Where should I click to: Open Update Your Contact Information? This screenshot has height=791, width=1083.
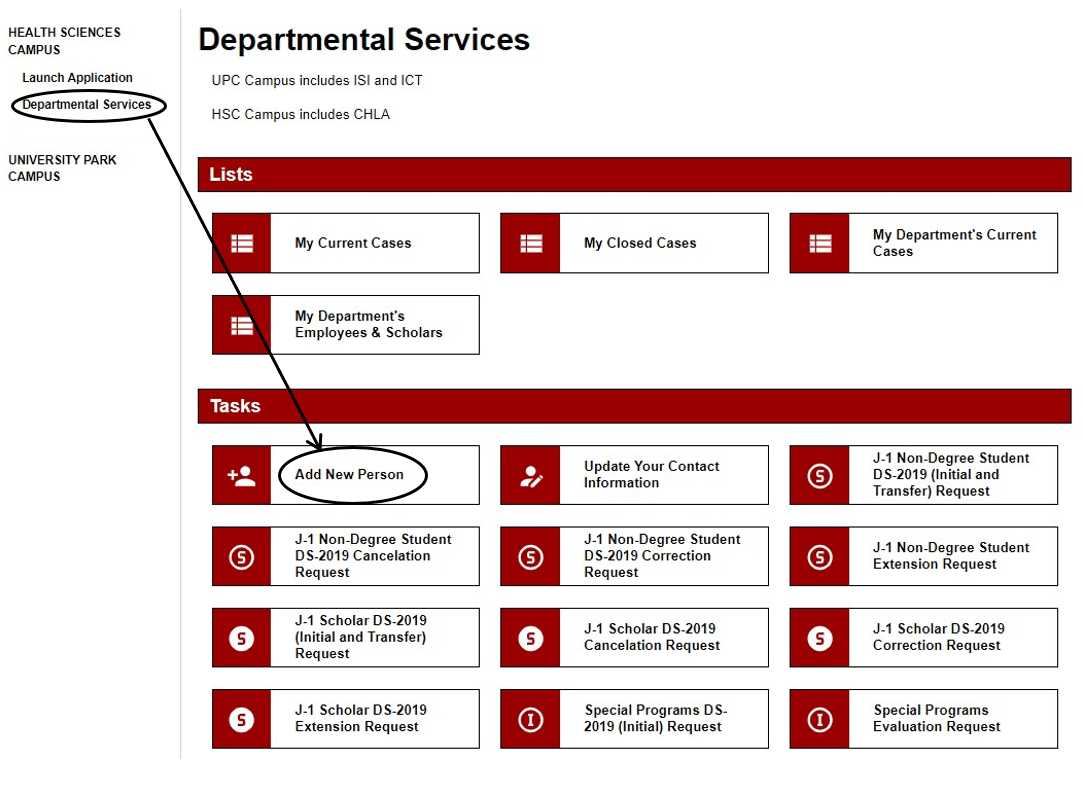(x=635, y=475)
